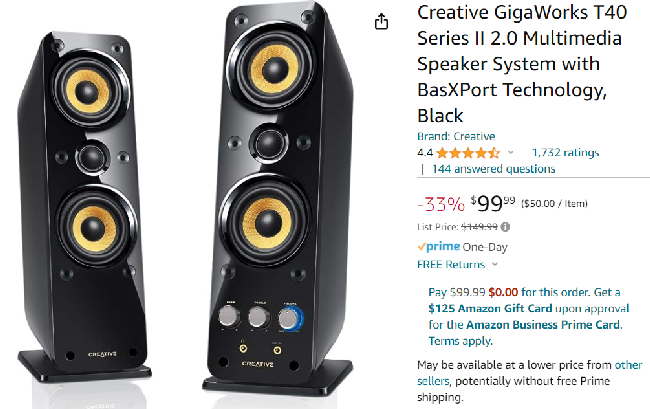
Task: Expand the FREE Returns dropdown arrow
Action: (494, 265)
